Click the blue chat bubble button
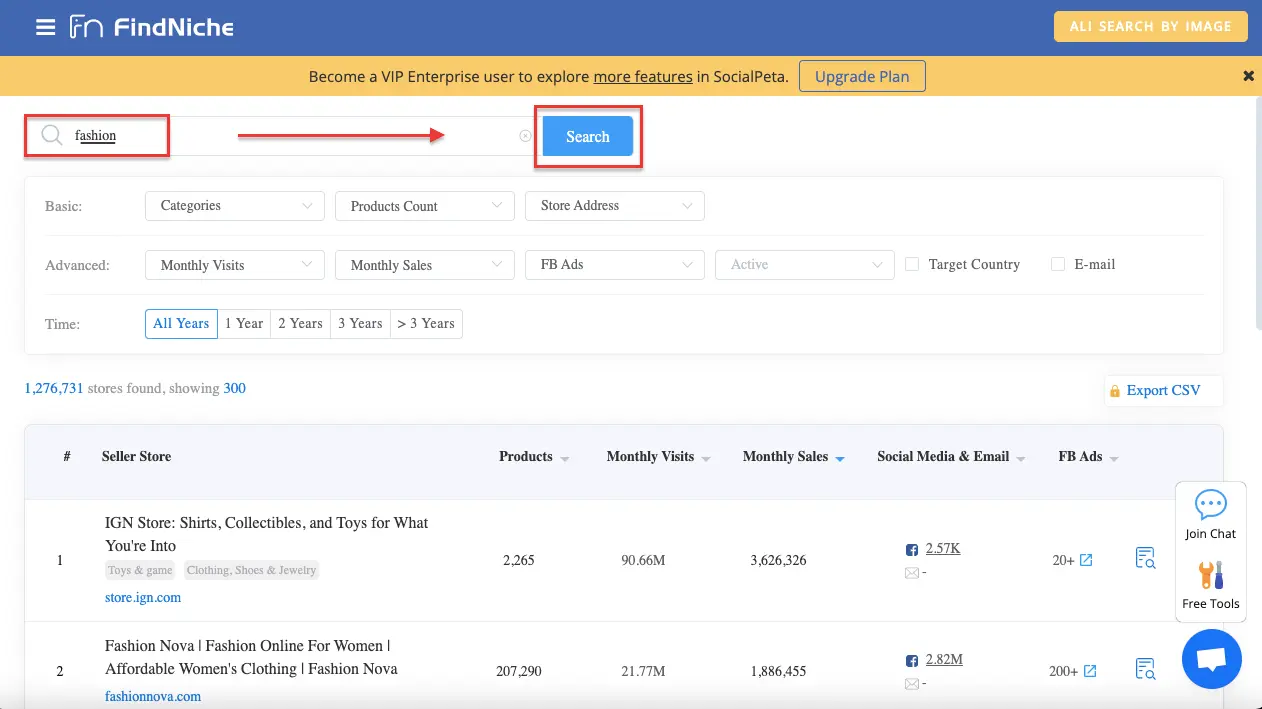The image size is (1262, 709). tap(1211, 658)
